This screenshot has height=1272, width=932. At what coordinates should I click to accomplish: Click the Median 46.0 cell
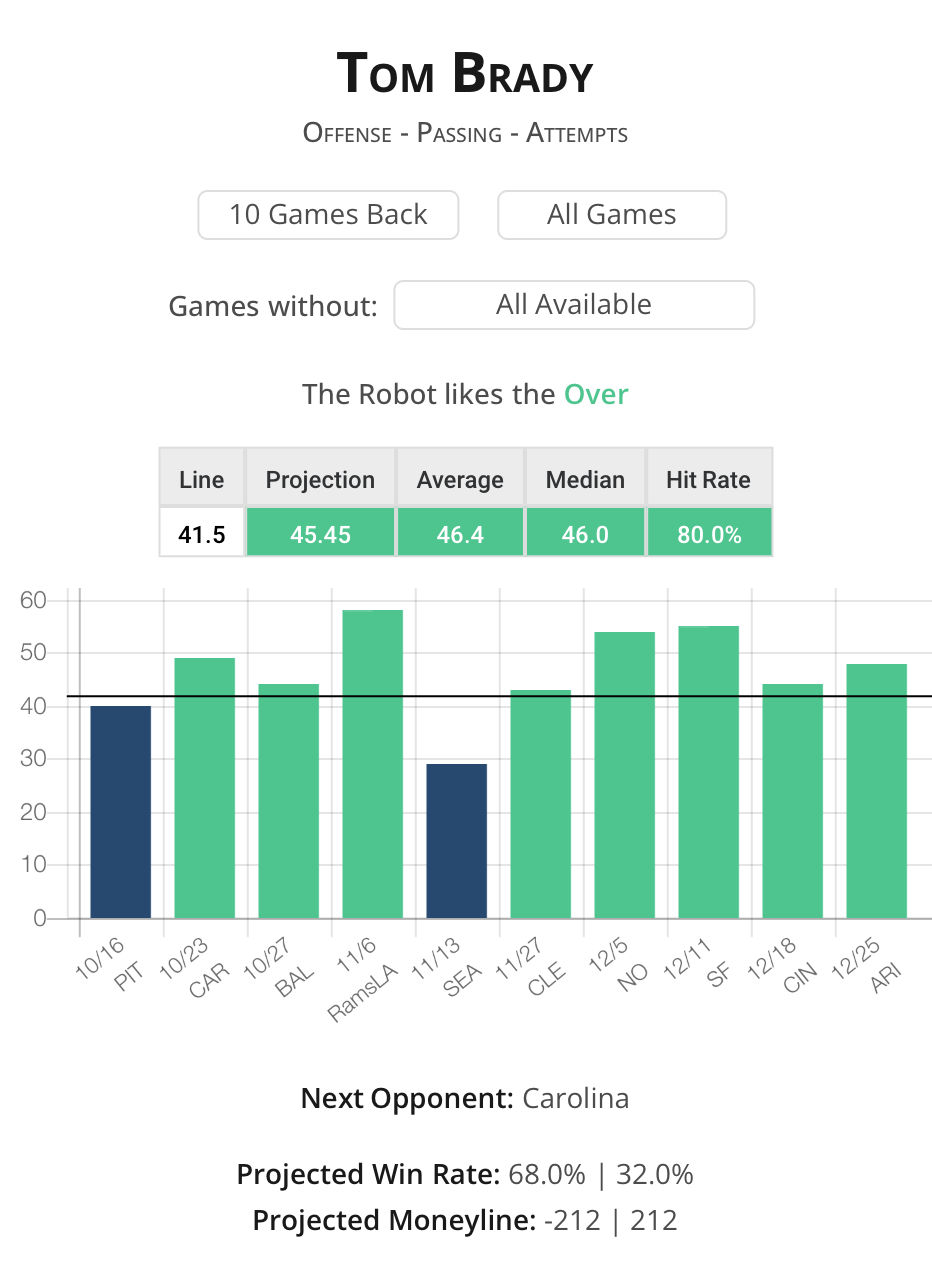click(585, 533)
